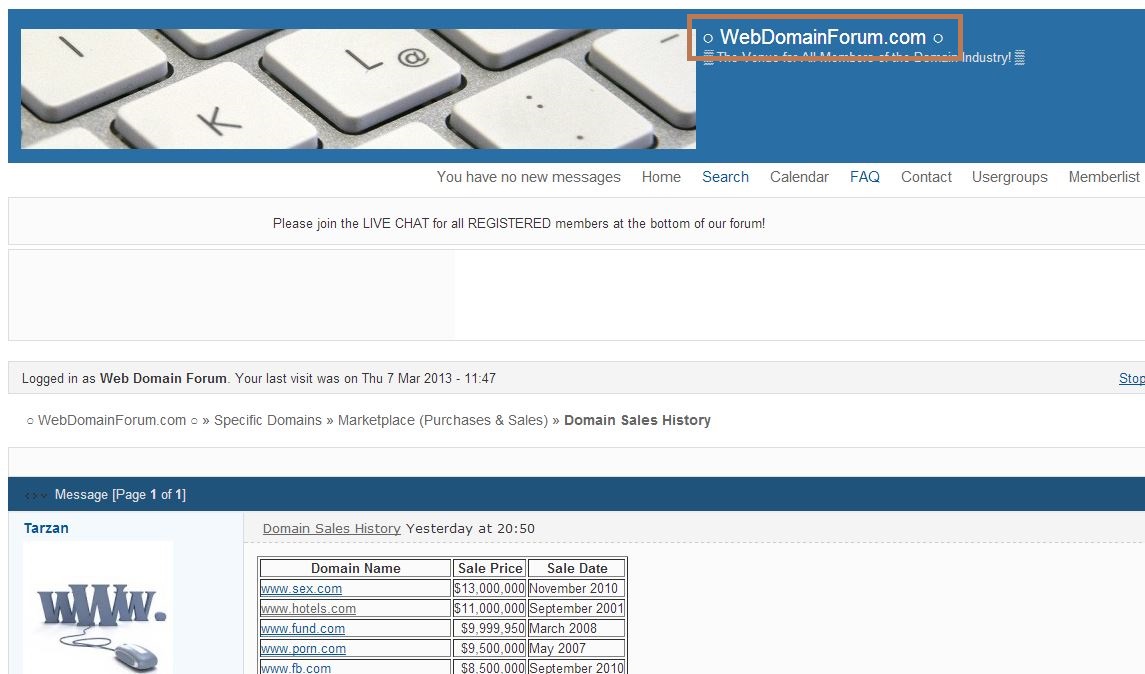The height and width of the screenshot is (674, 1145).
Task: Click the $13,000,000 sale price cell
Action: [x=489, y=588]
